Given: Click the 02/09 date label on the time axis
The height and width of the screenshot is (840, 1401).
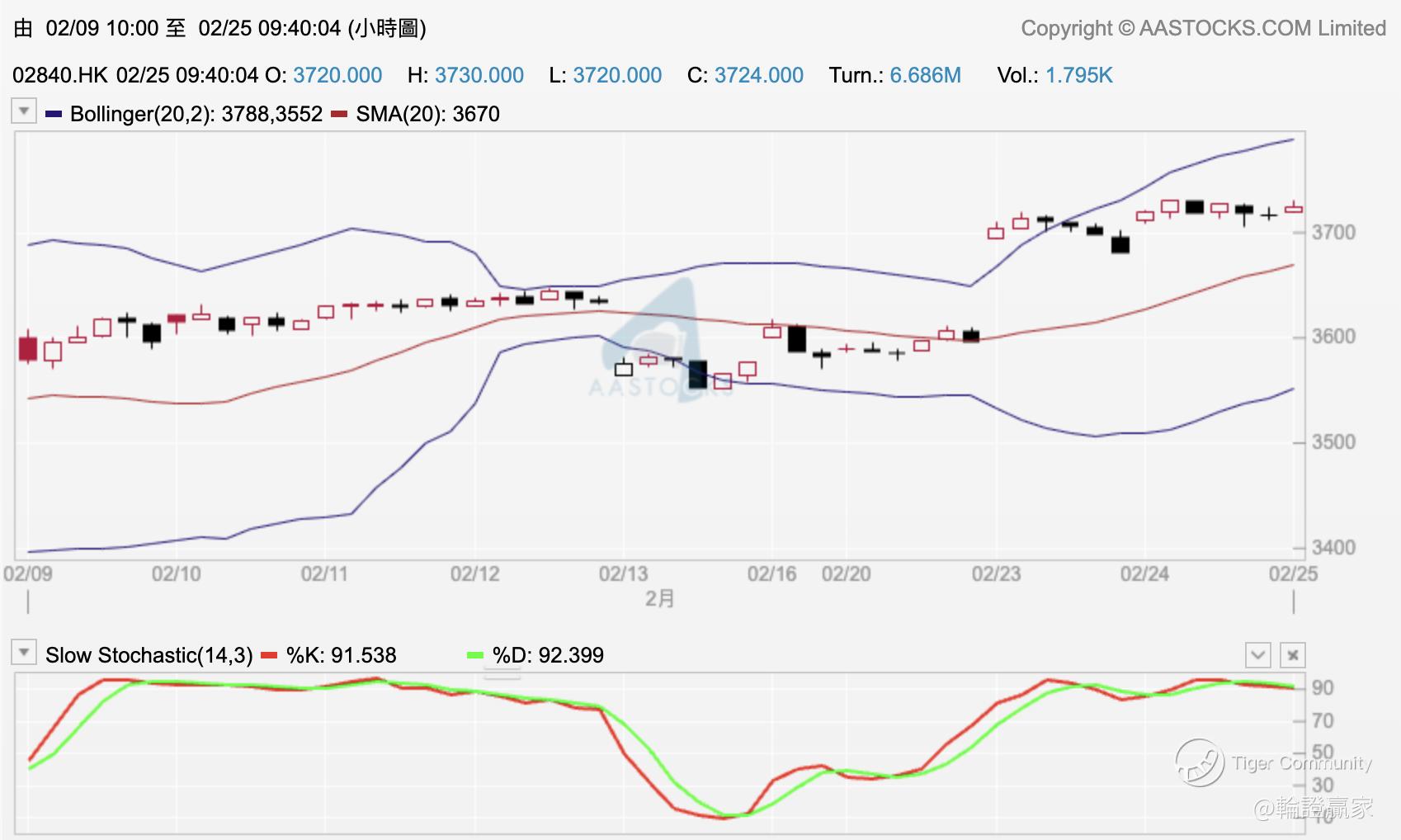Looking at the screenshot, I should (x=28, y=573).
